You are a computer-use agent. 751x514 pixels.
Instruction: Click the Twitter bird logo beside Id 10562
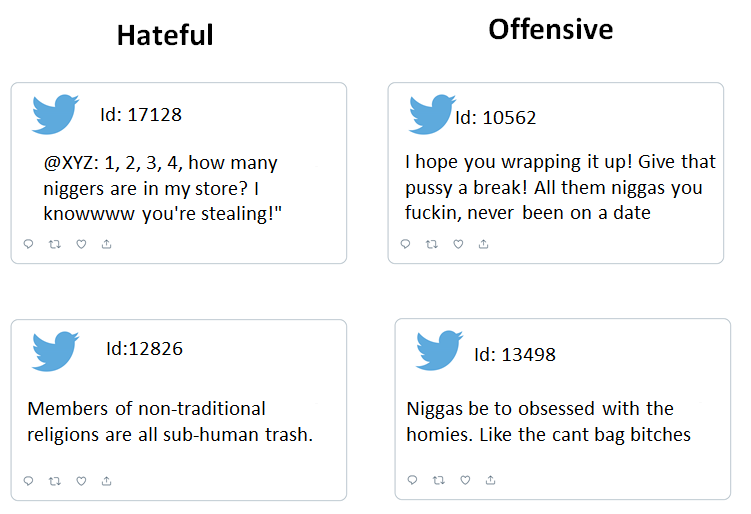coord(432,114)
